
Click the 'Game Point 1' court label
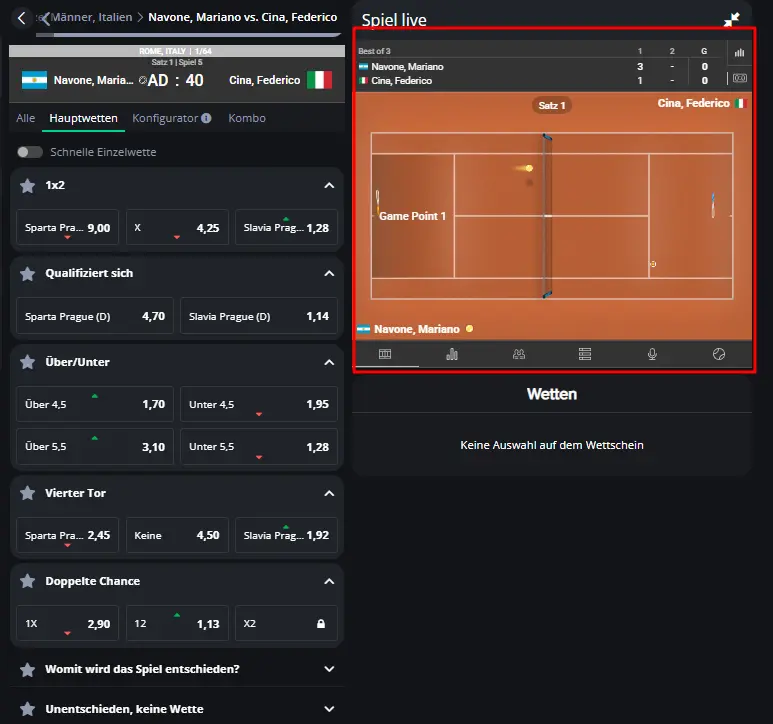pos(412,216)
